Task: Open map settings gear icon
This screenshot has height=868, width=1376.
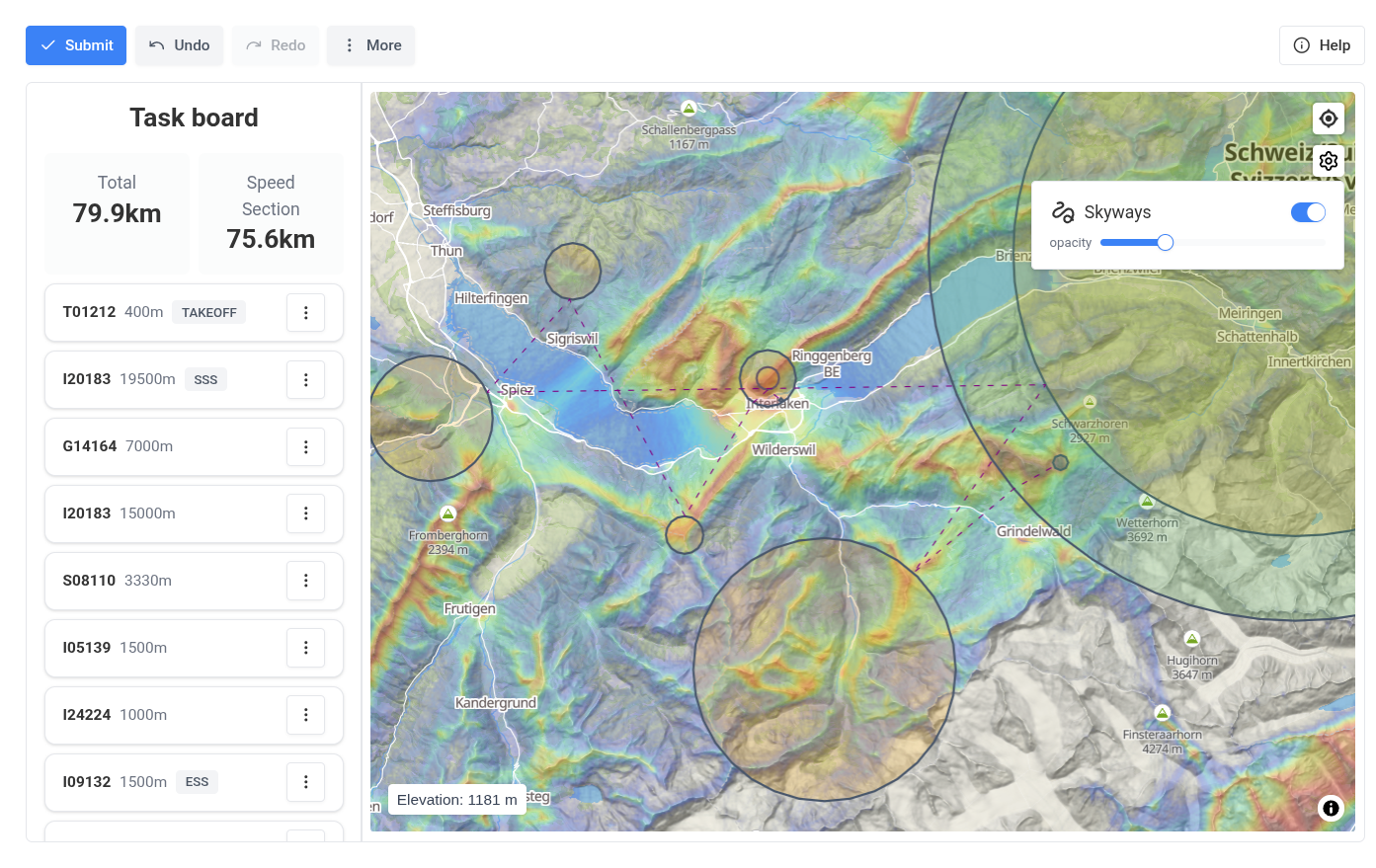Action: pos(1329,161)
